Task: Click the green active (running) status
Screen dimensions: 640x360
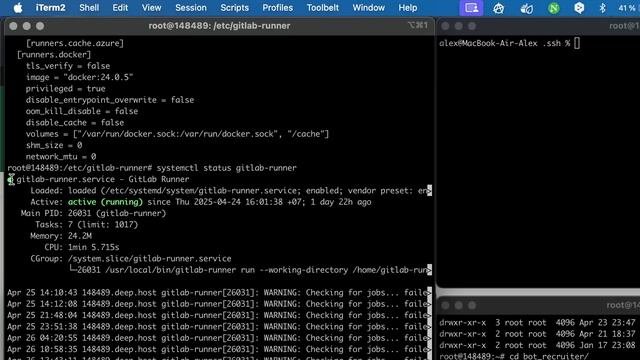Action: tap(105, 202)
